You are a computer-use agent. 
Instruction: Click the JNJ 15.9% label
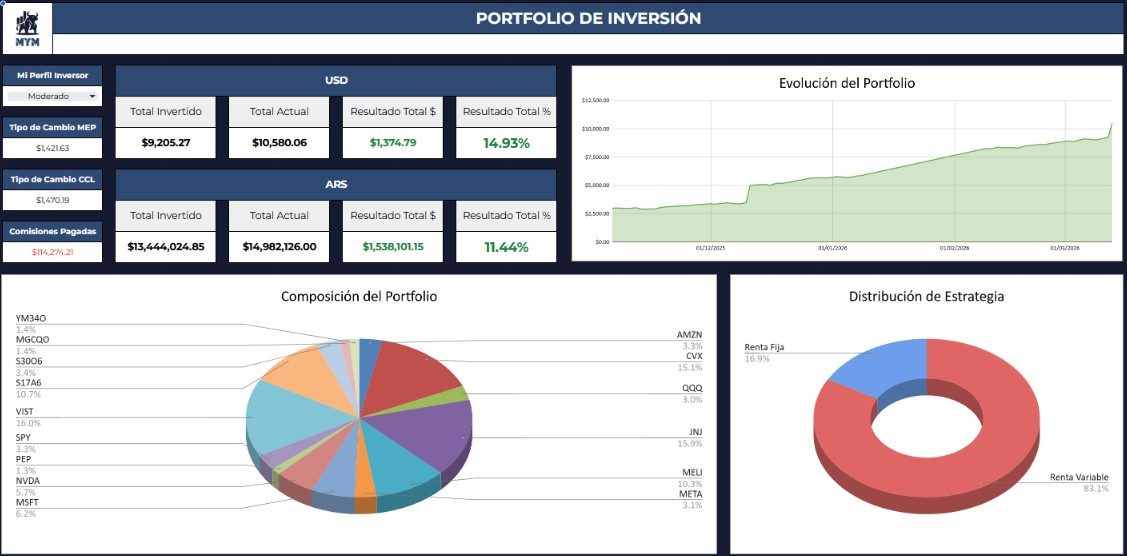692,437
